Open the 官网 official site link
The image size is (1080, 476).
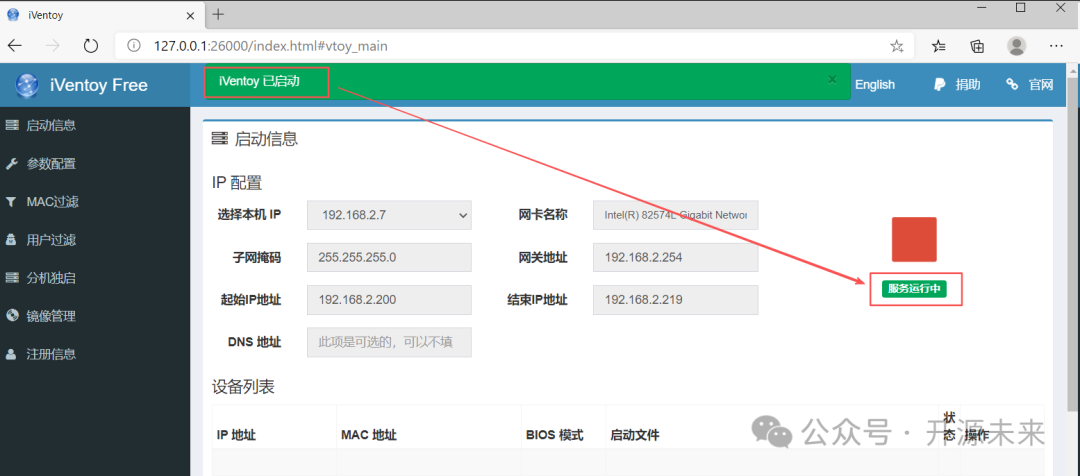(x=1040, y=85)
